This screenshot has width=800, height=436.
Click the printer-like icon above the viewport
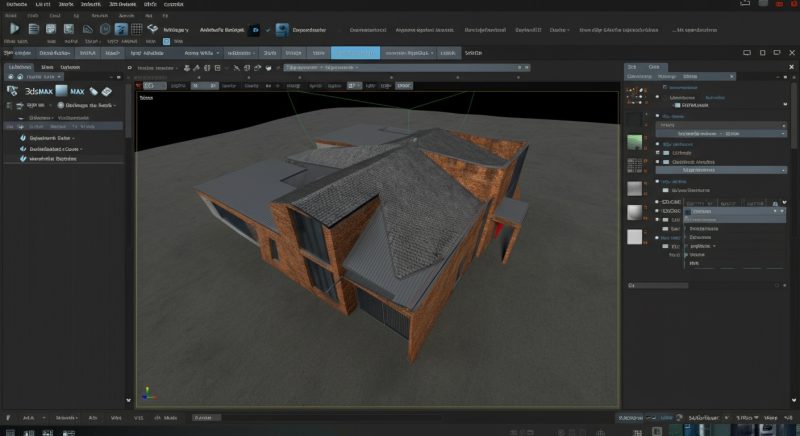point(187,68)
